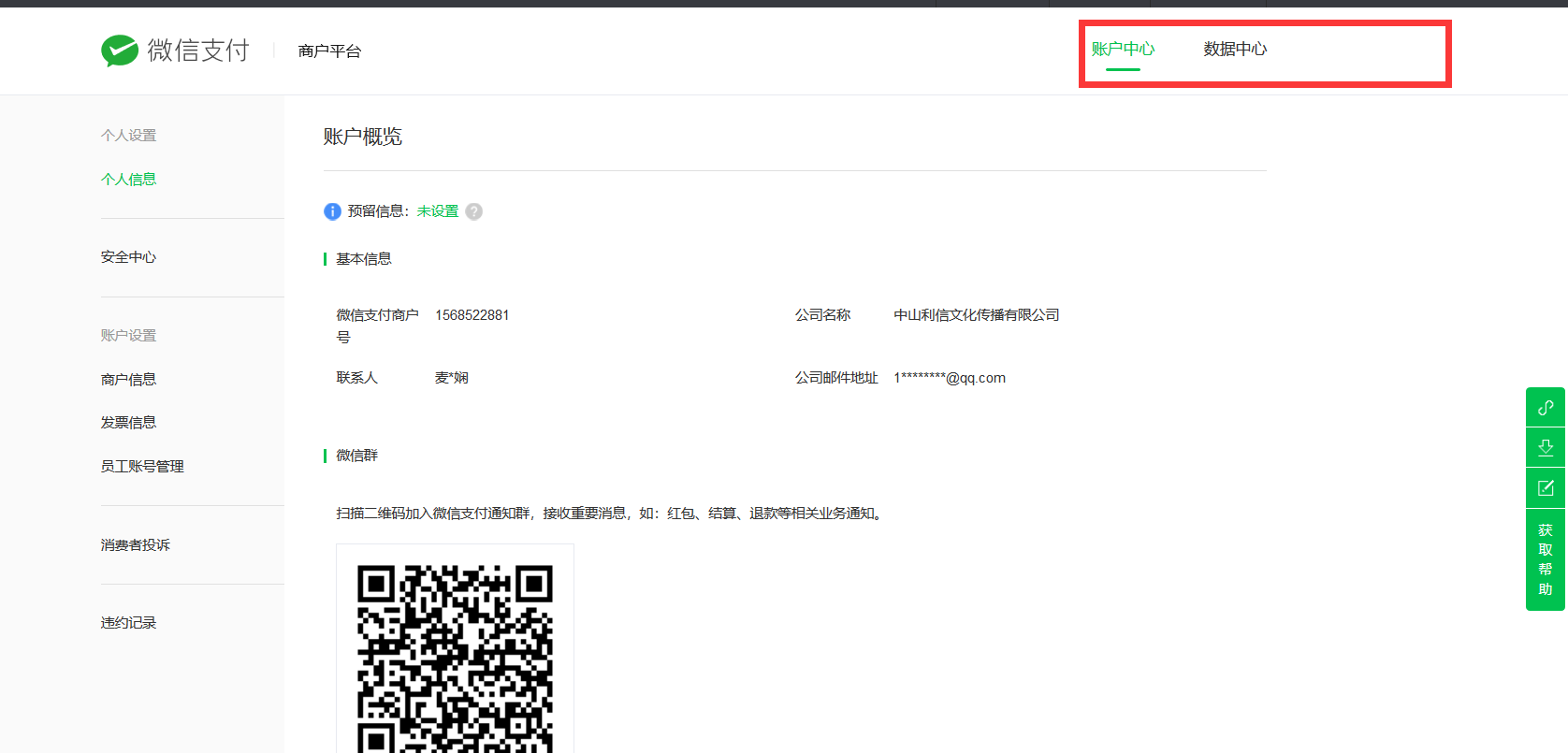Click the 预留信息 label text
The image size is (1568, 753).
click(376, 211)
